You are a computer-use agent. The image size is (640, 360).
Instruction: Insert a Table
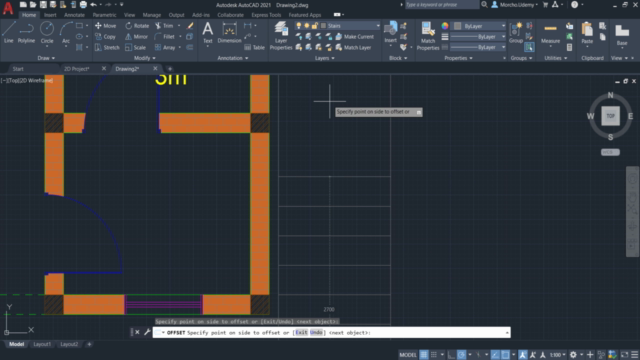click(255, 48)
